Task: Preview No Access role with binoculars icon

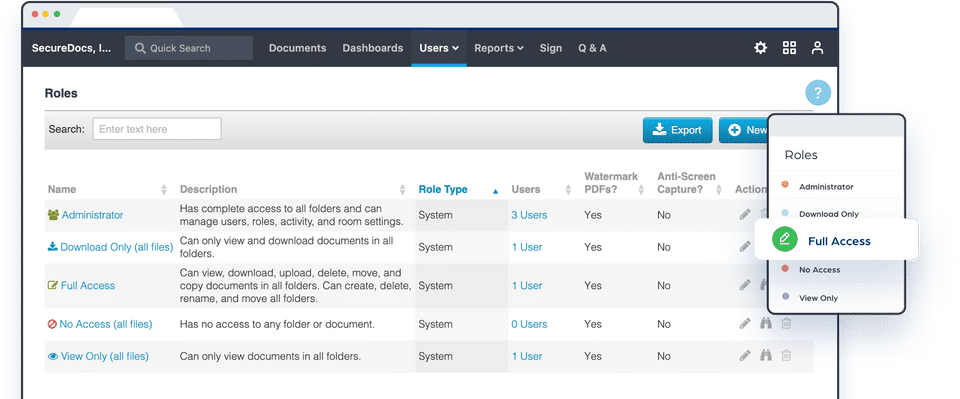Action: (x=765, y=323)
